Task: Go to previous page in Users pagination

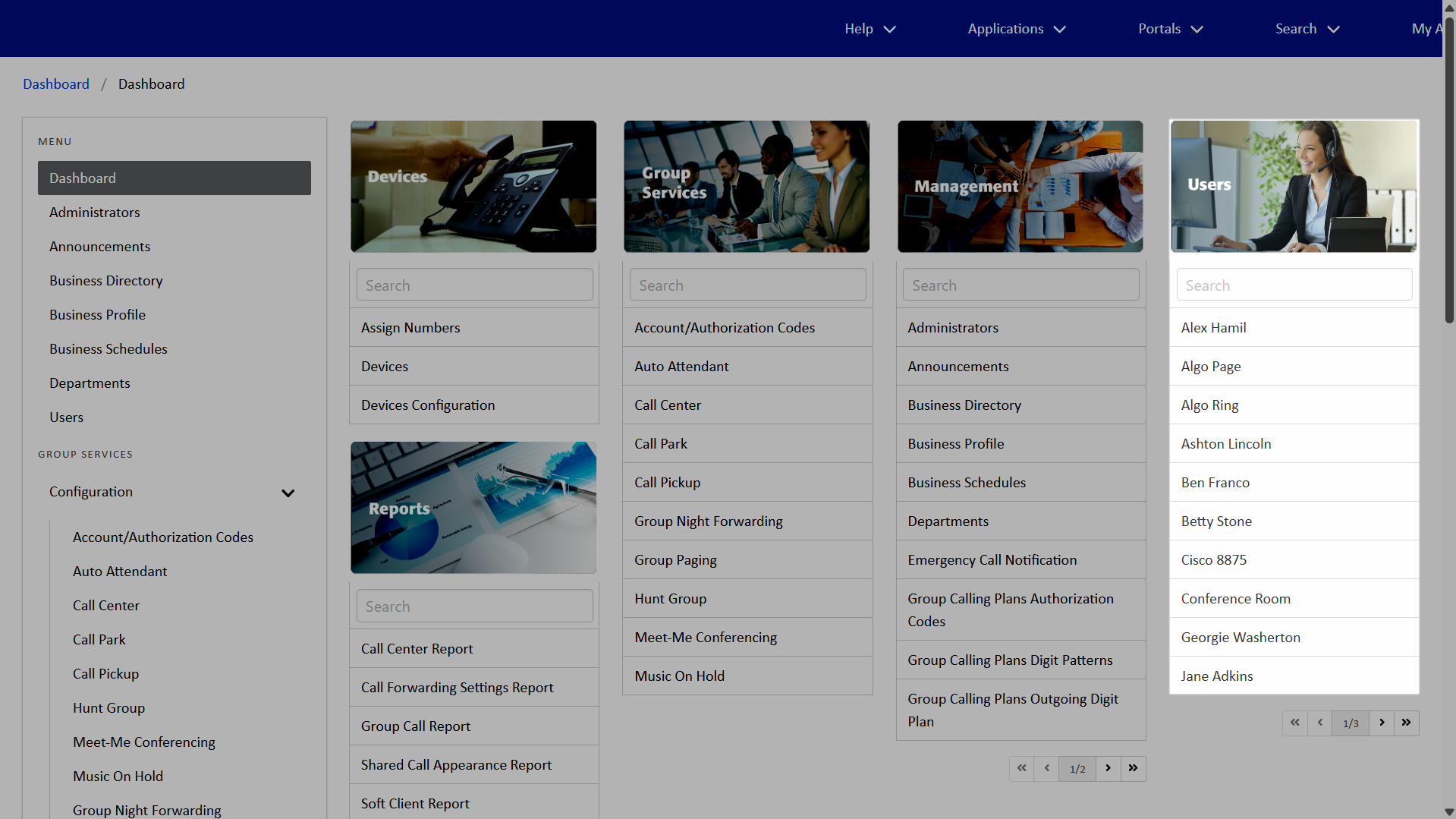Action: pos(1320,723)
